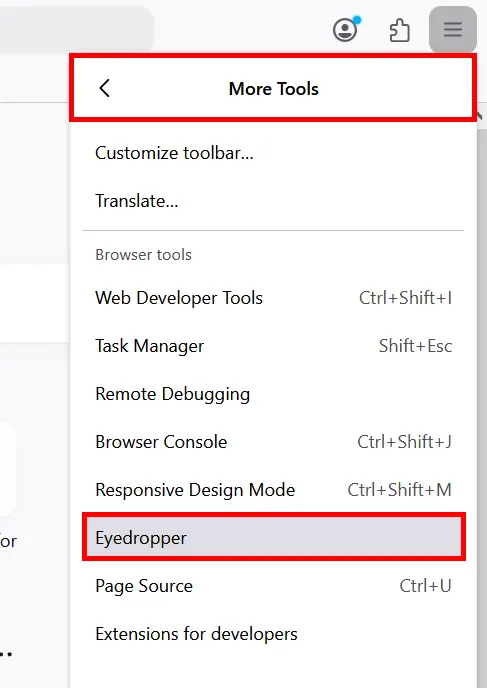This screenshot has width=487, height=688.
Task: Click the Browser tools section heading
Action: (x=143, y=254)
